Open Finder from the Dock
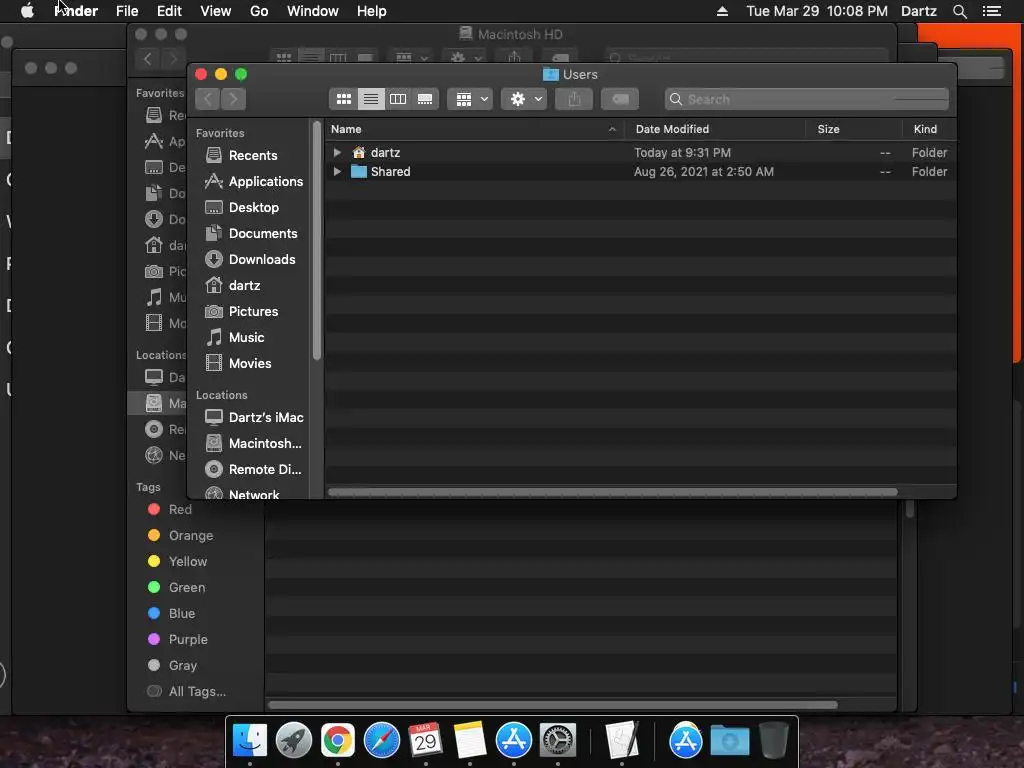The image size is (1024, 768). (x=250, y=741)
